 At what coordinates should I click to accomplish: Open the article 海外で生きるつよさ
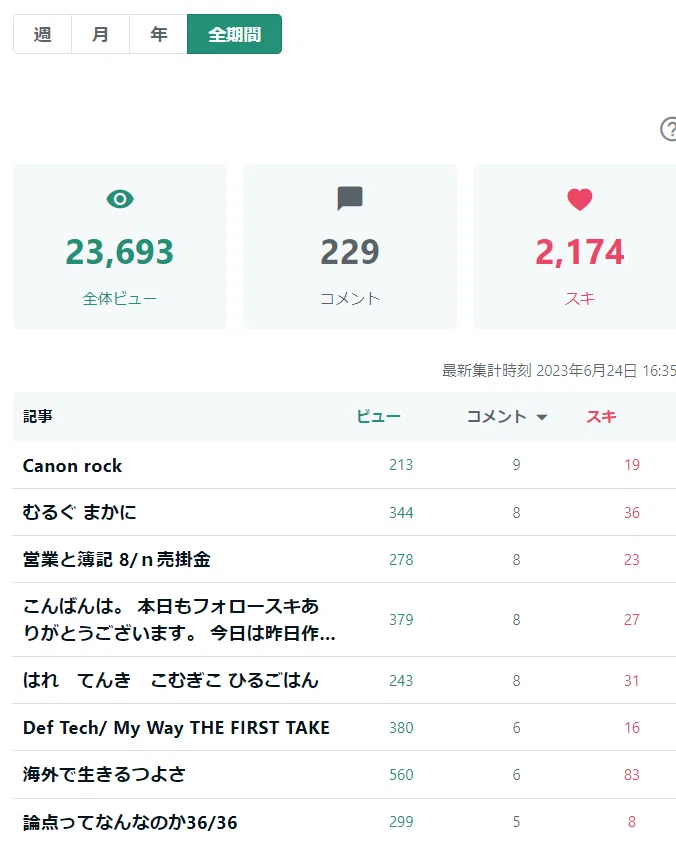[104, 774]
